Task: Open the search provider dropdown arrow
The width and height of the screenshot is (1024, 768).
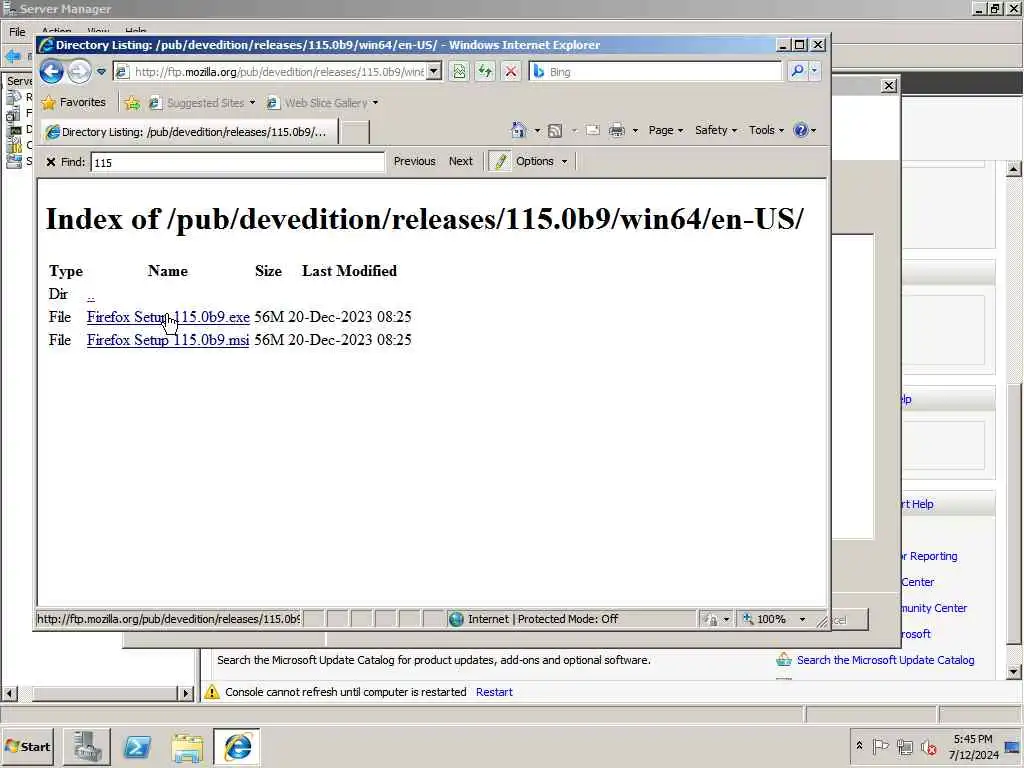Action: (x=814, y=71)
